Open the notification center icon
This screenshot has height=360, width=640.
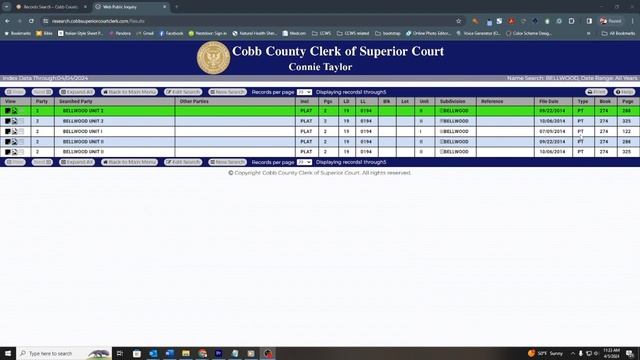tap(630, 353)
